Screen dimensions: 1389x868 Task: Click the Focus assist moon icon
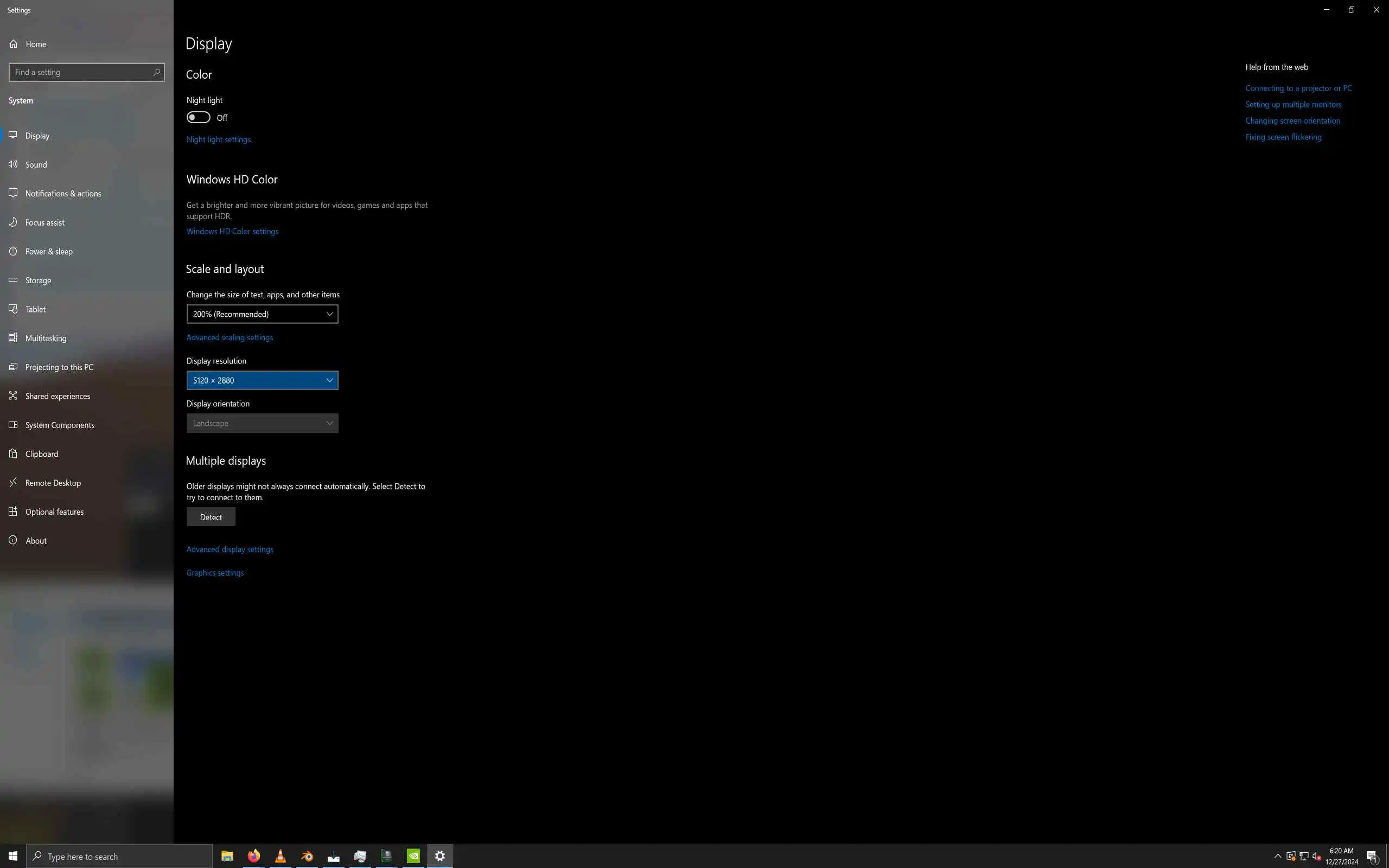[13, 222]
